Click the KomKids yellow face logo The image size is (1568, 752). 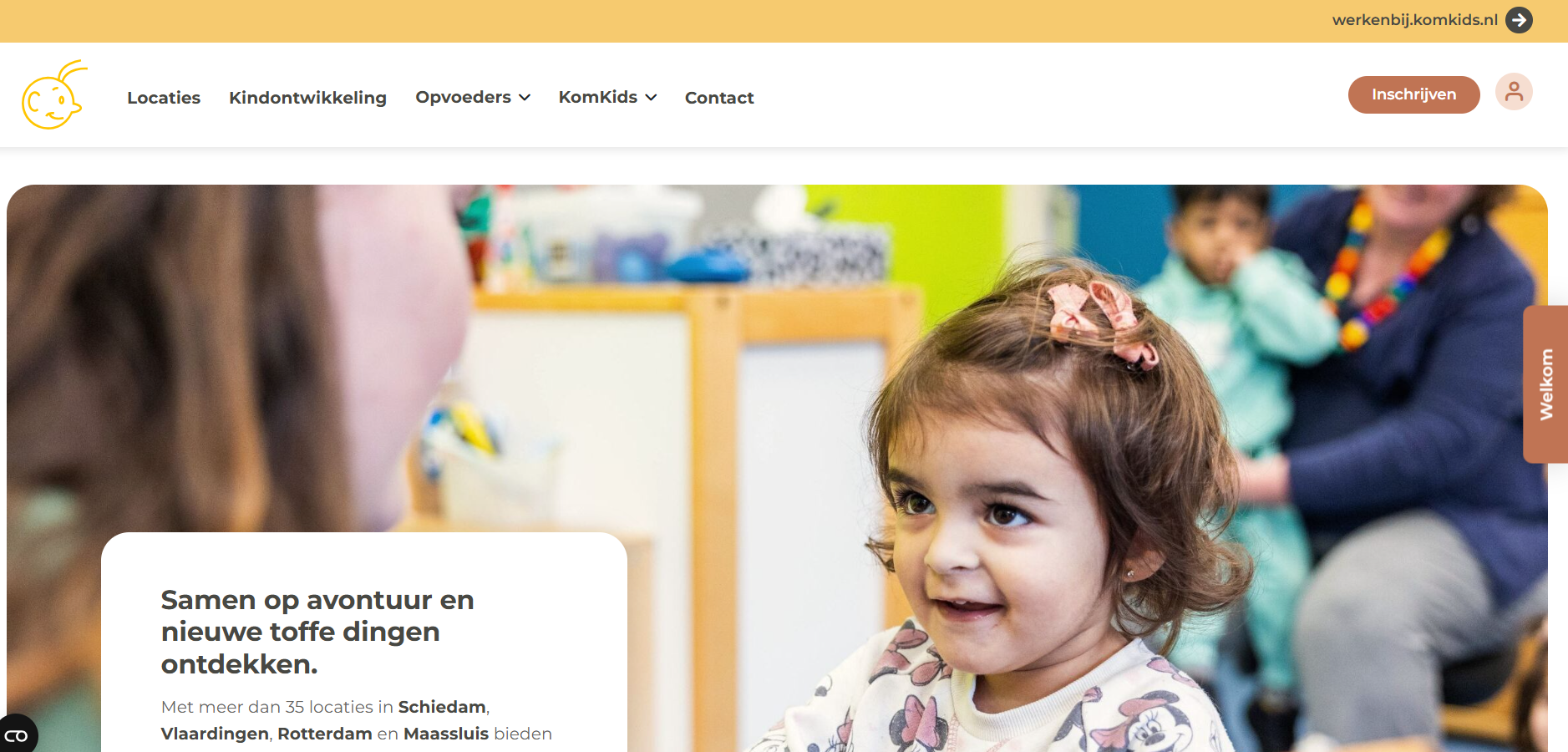(54, 94)
